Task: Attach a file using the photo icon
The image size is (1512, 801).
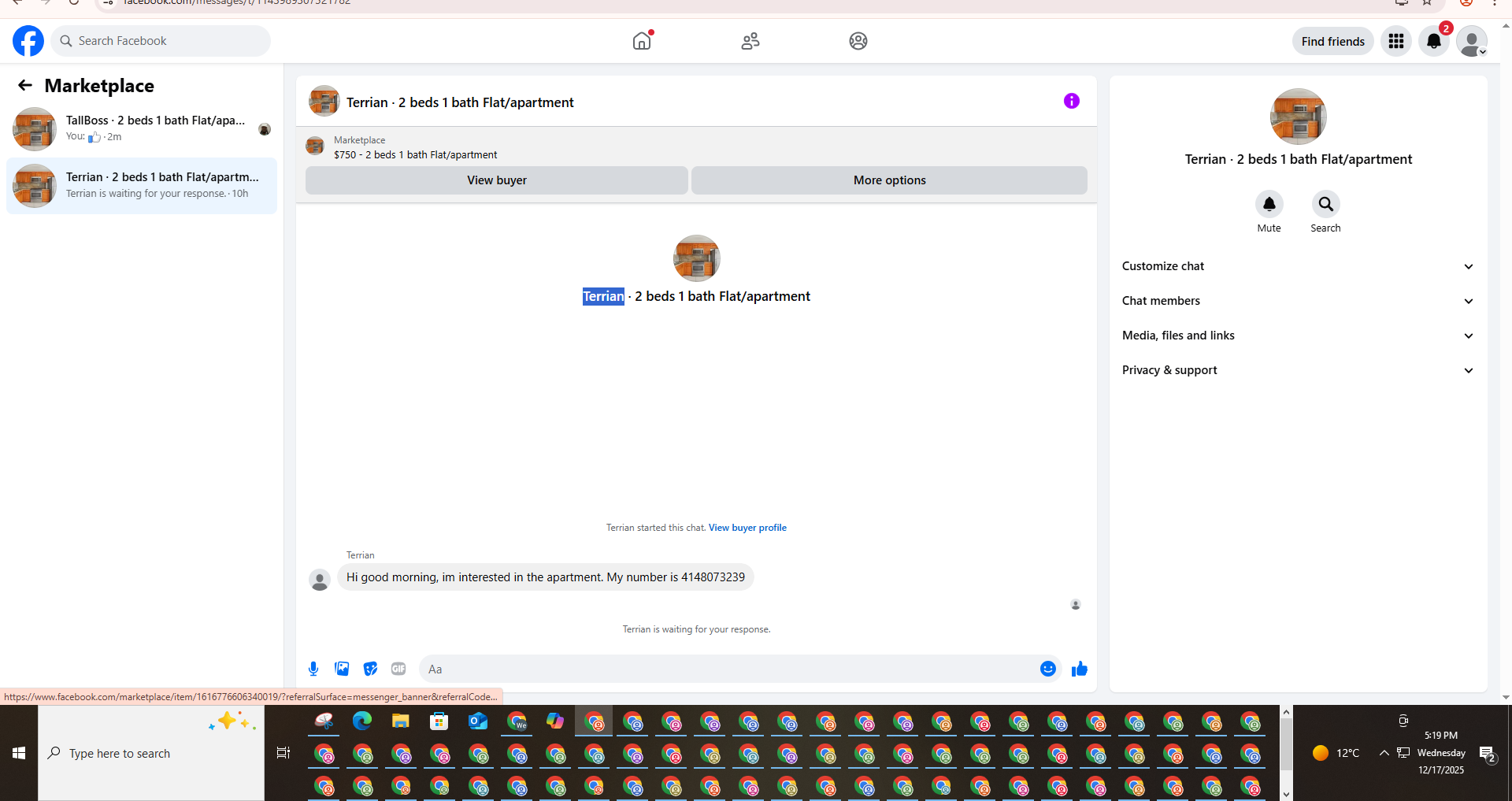Action: (342, 669)
